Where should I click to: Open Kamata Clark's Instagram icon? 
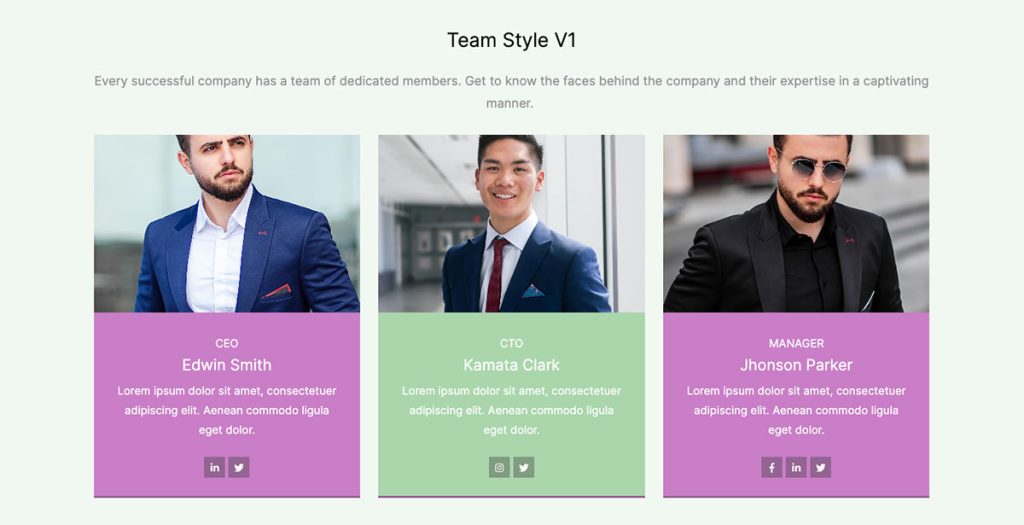point(499,468)
